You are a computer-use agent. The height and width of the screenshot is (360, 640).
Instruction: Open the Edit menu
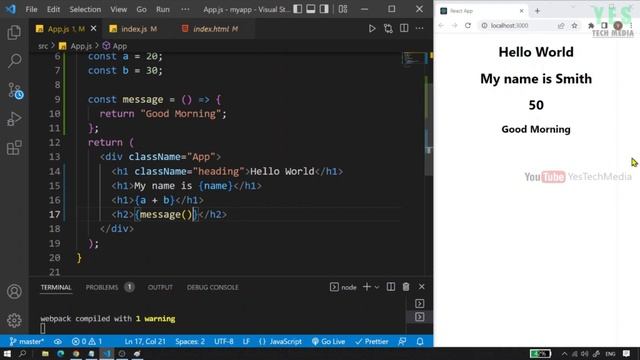(53, 9)
